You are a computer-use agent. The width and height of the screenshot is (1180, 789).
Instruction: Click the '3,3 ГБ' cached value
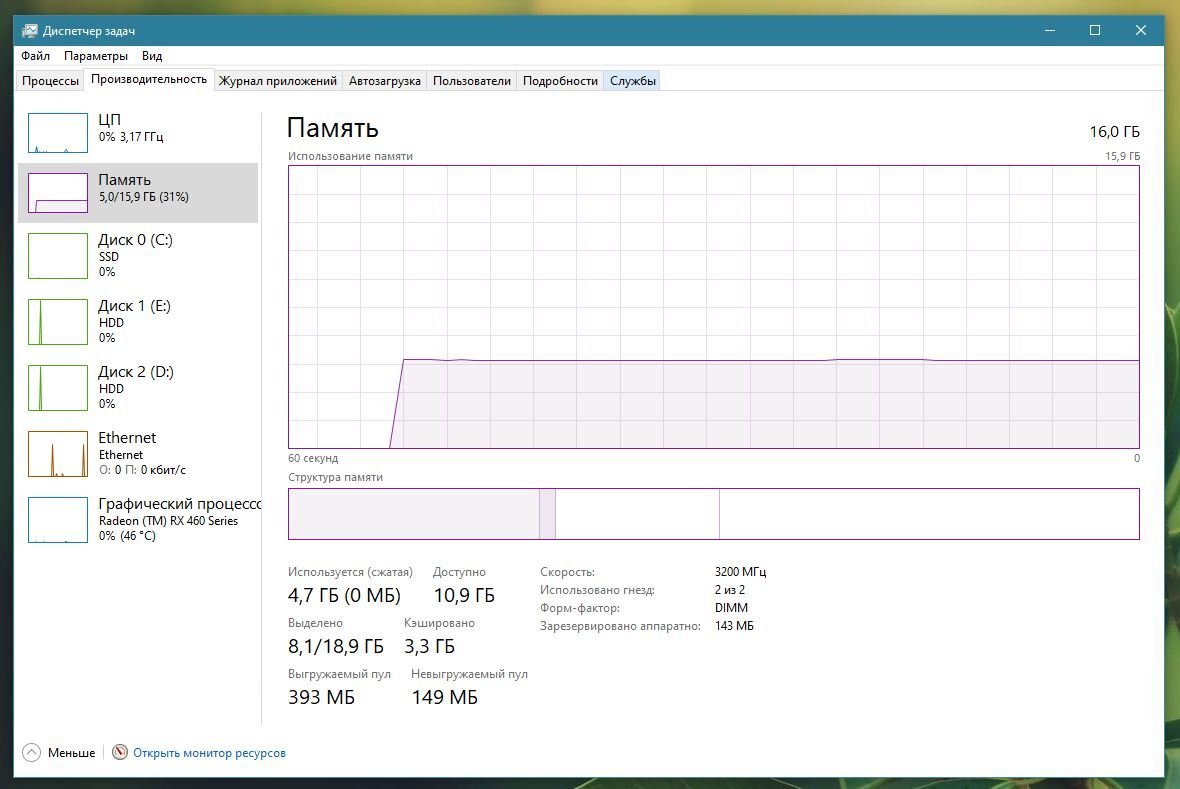[429, 647]
